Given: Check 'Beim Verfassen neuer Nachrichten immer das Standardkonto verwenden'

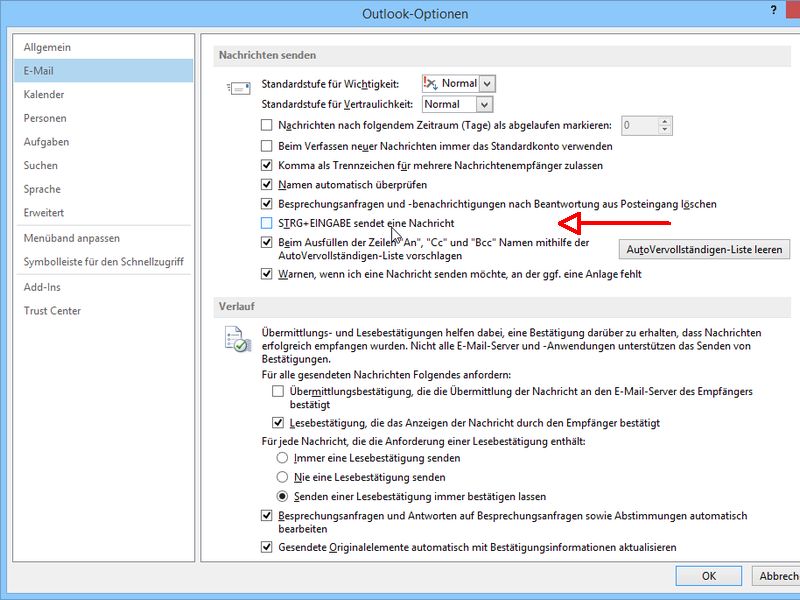Looking at the screenshot, I should point(266,146).
